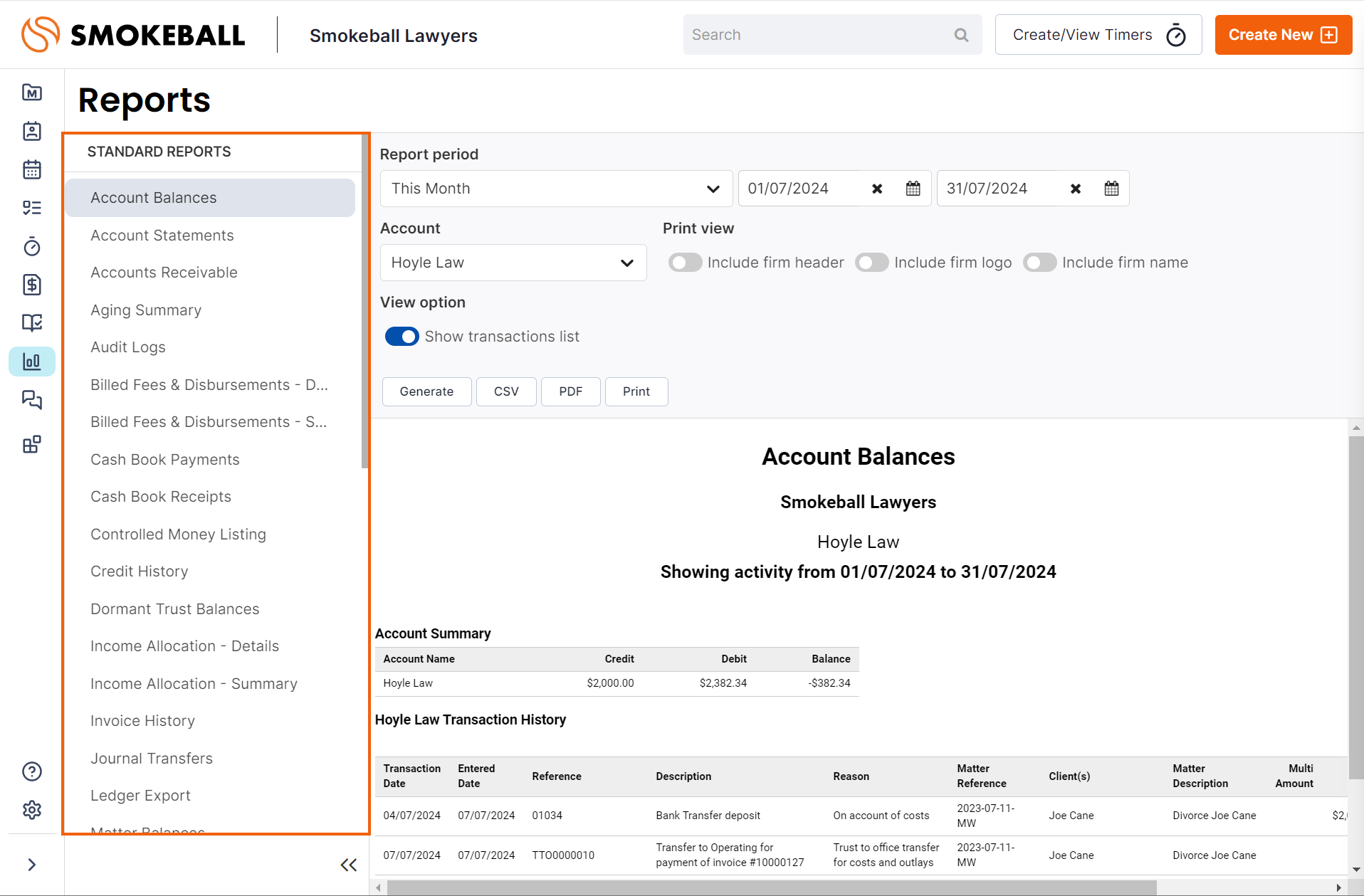Clear the end date 31/07/2024
The height and width of the screenshot is (896, 1364).
point(1076,189)
